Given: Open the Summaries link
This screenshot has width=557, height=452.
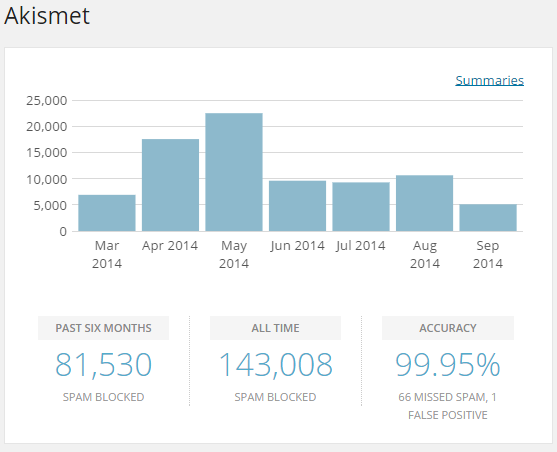Looking at the screenshot, I should pos(490,80).
